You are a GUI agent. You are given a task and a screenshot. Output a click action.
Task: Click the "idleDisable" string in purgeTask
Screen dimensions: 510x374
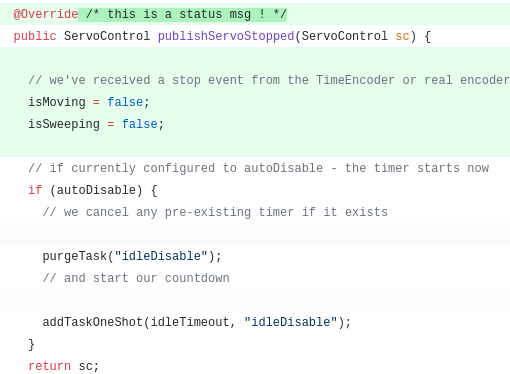[x=161, y=256]
